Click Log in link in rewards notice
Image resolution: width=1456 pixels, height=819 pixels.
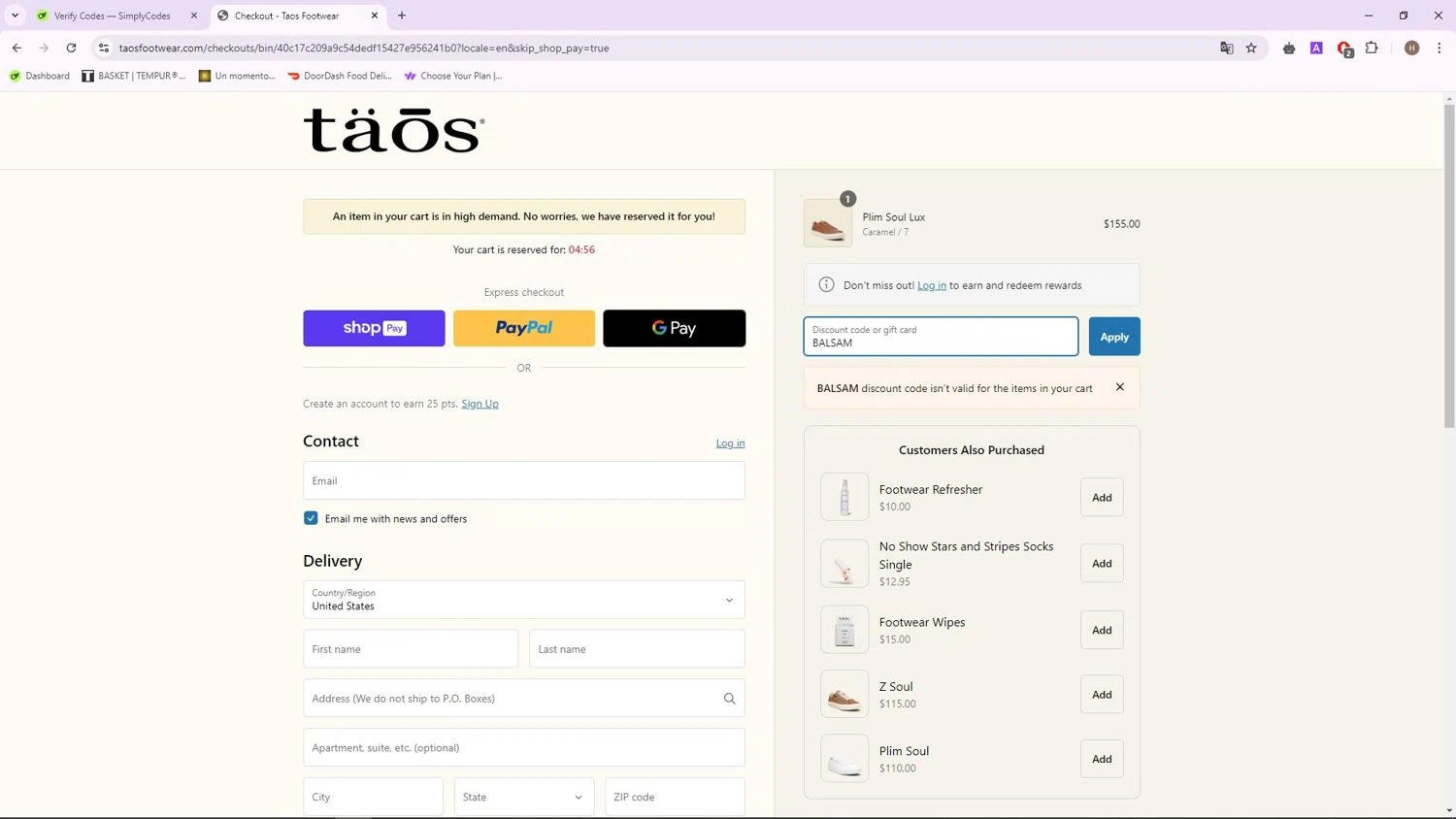click(932, 285)
